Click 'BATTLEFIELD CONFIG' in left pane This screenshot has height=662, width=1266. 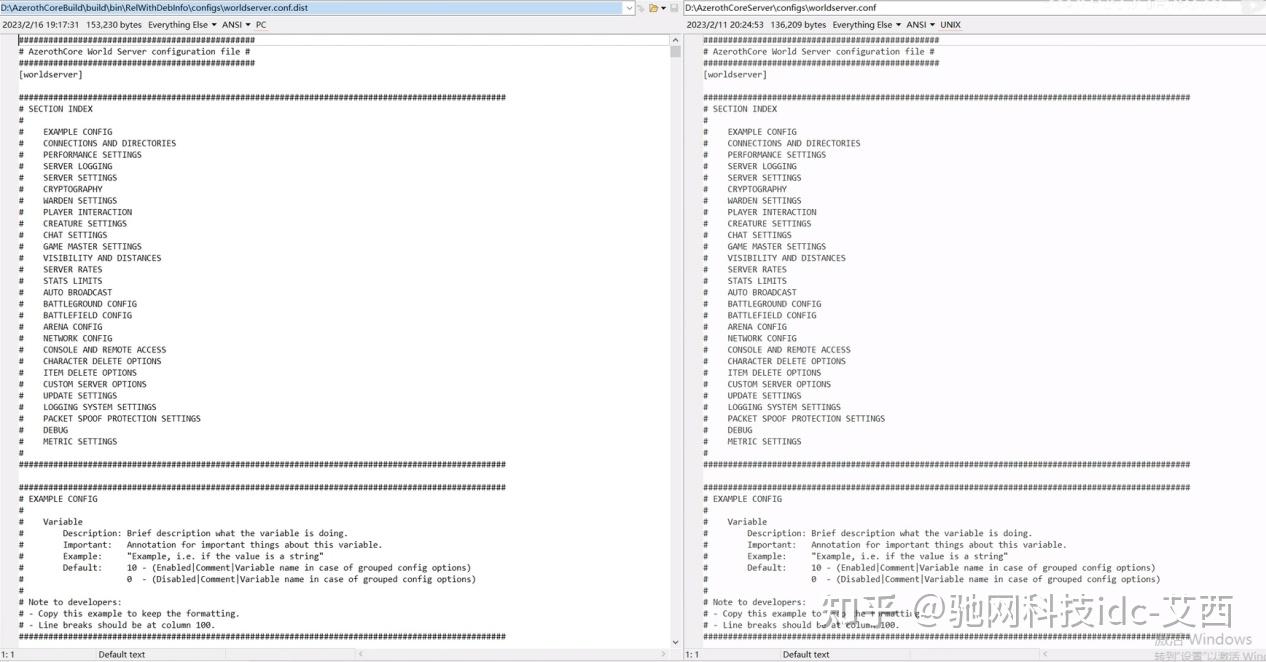(x=87, y=315)
